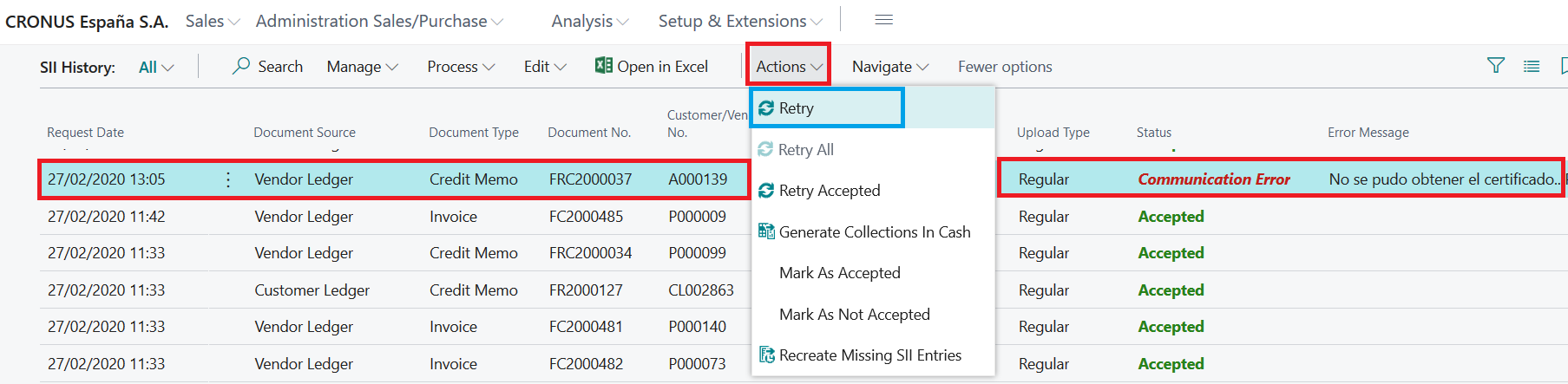Click the Retry Accepted refresh icon
This screenshot has width=1568, height=384.
coord(766,191)
